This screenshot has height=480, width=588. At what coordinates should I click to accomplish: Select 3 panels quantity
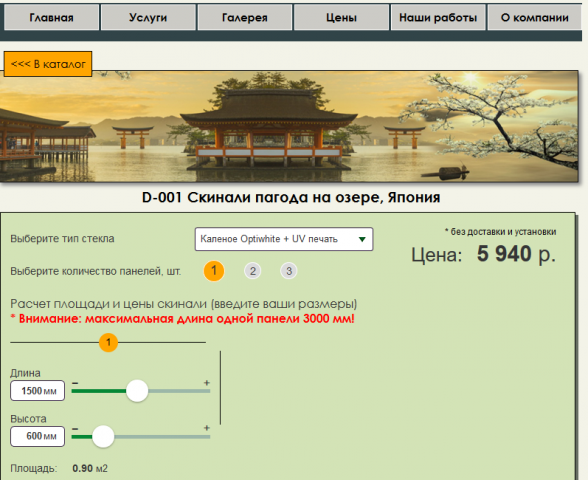point(289,271)
